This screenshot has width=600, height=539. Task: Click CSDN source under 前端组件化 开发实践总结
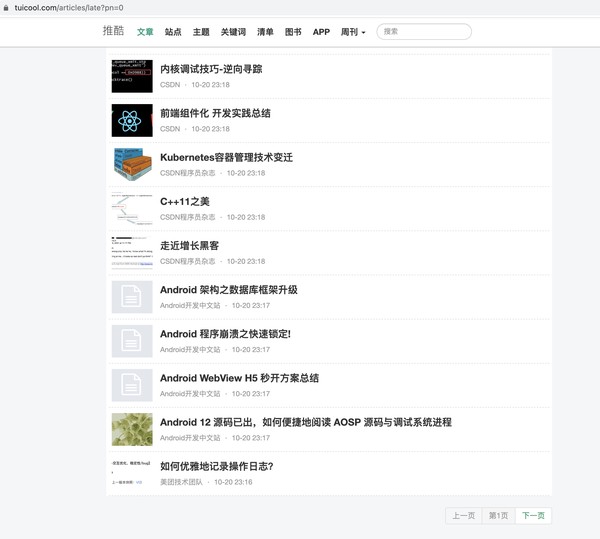tap(170, 129)
